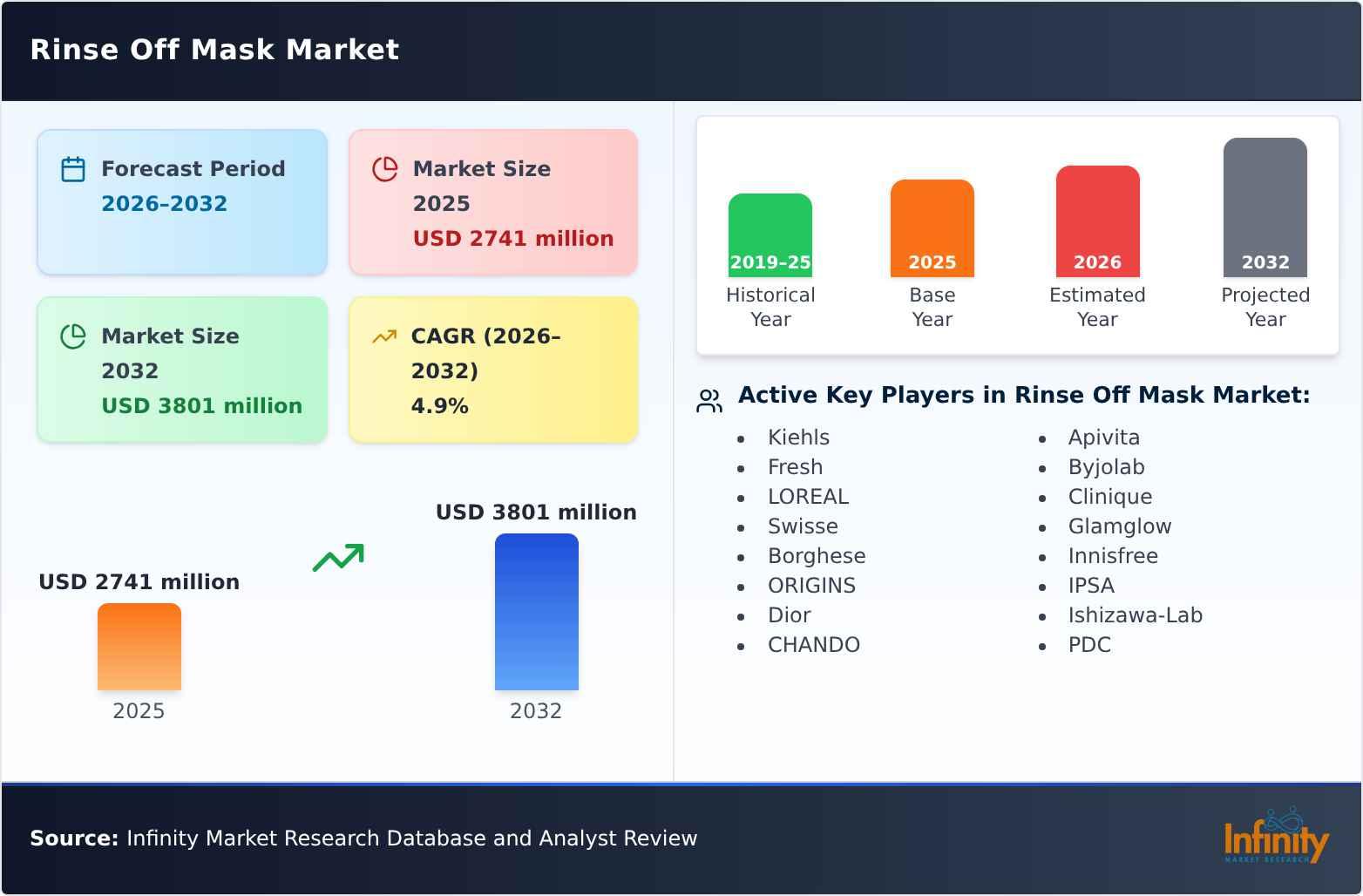This screenshot has width=1363, height=896.
Task: Click the green upward trend arrow between bars
Action: click(339, 558)
